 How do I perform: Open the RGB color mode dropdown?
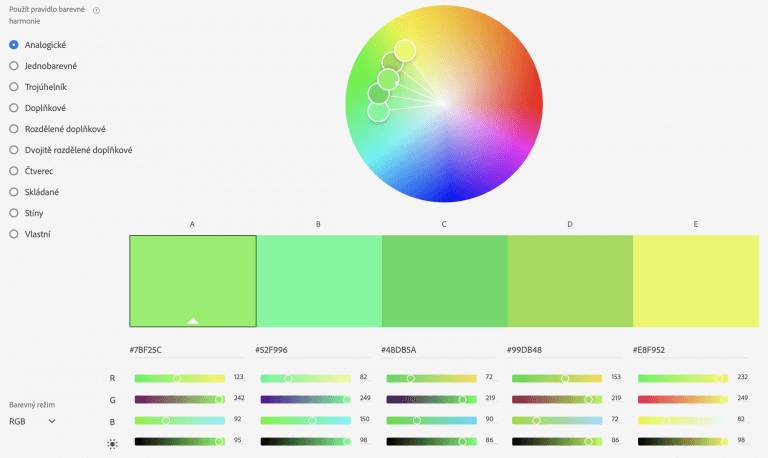[x=32, y=421]
